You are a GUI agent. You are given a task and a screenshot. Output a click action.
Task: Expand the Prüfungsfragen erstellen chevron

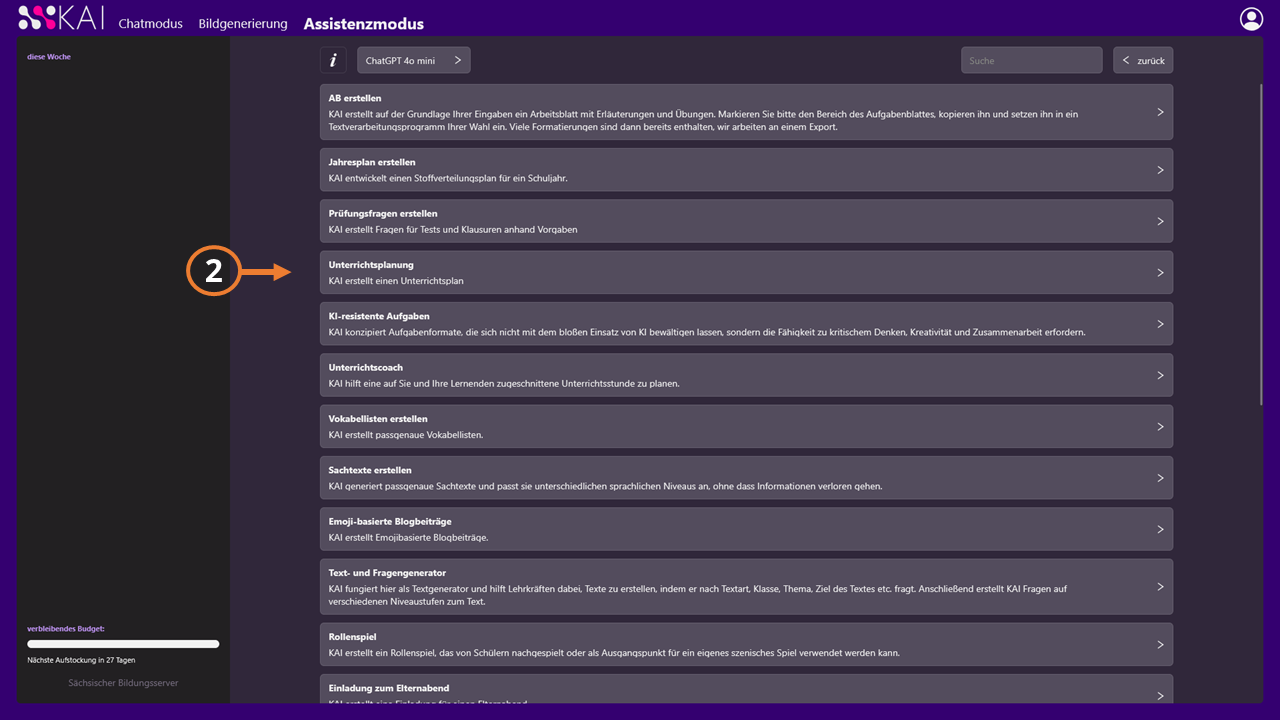coord(1160,221)
